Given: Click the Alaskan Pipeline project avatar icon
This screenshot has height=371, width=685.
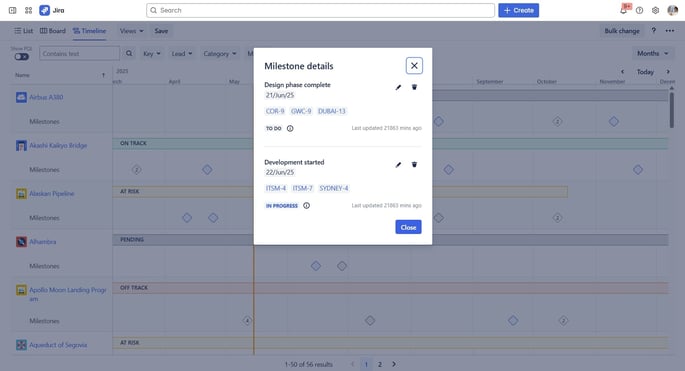Looking at the screenshot, I should pos(21,194).
